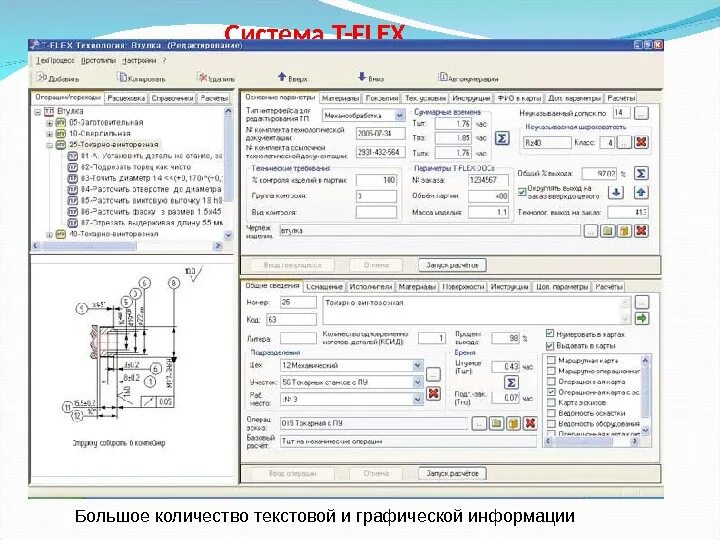Image resolution: width=720 pixels, height=540 pixels.
Task: Click the operations tree vertical scrollbar
Action: point(228,173)
